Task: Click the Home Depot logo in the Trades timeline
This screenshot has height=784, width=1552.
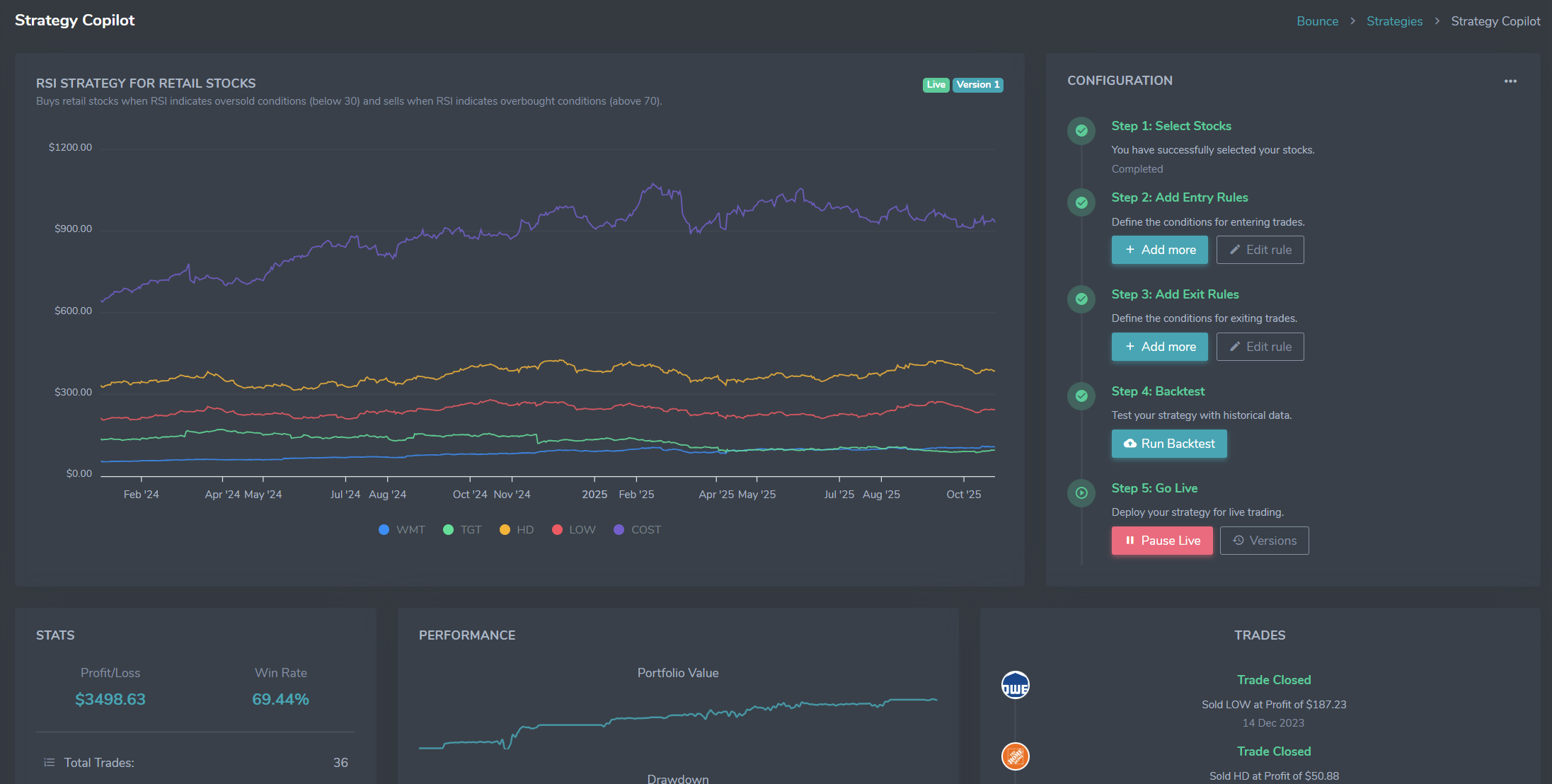Action: [1016, 756]
